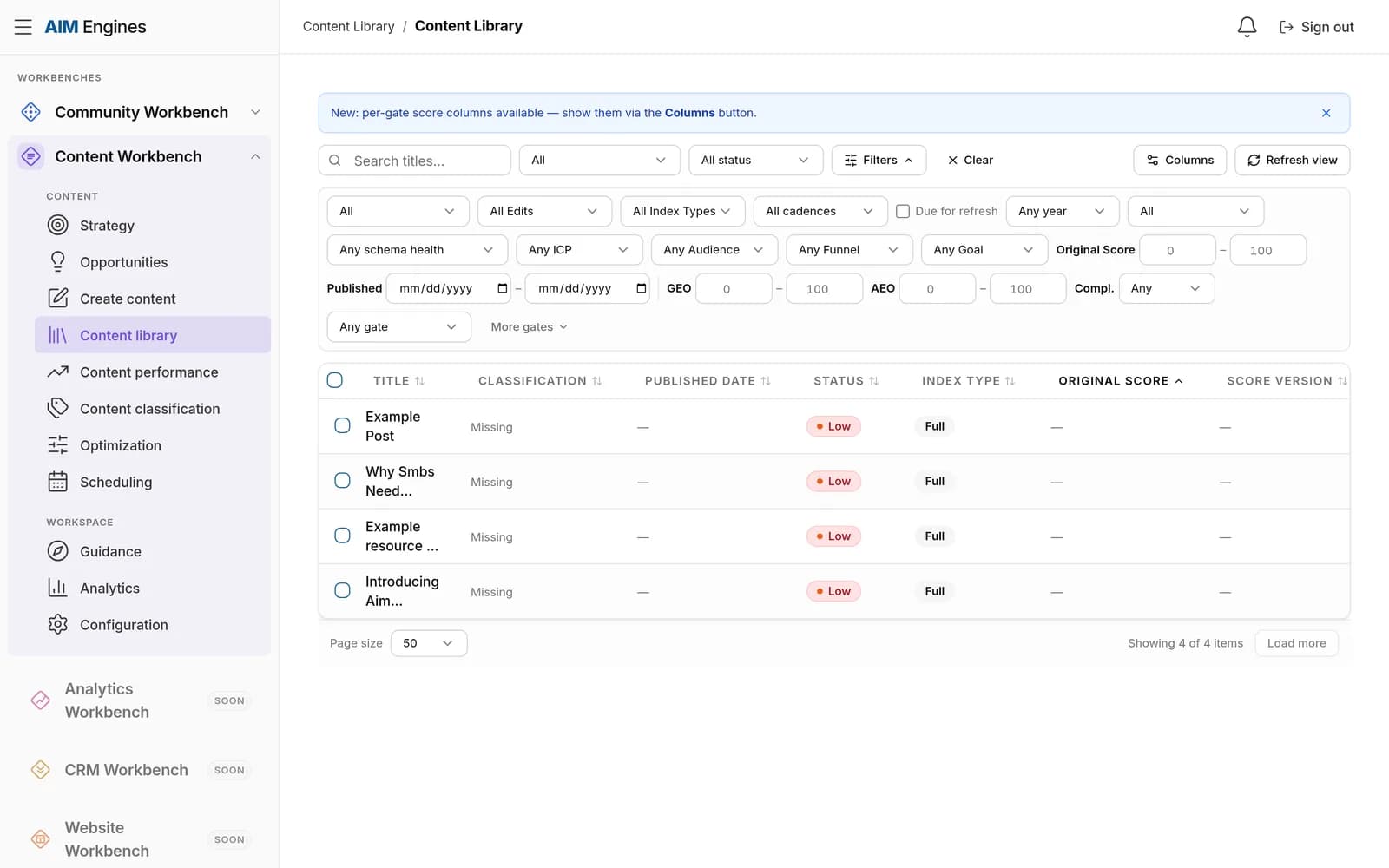Clear all filters
The height and width of the screenshot is (868, 1389).
tap(971, 161)
